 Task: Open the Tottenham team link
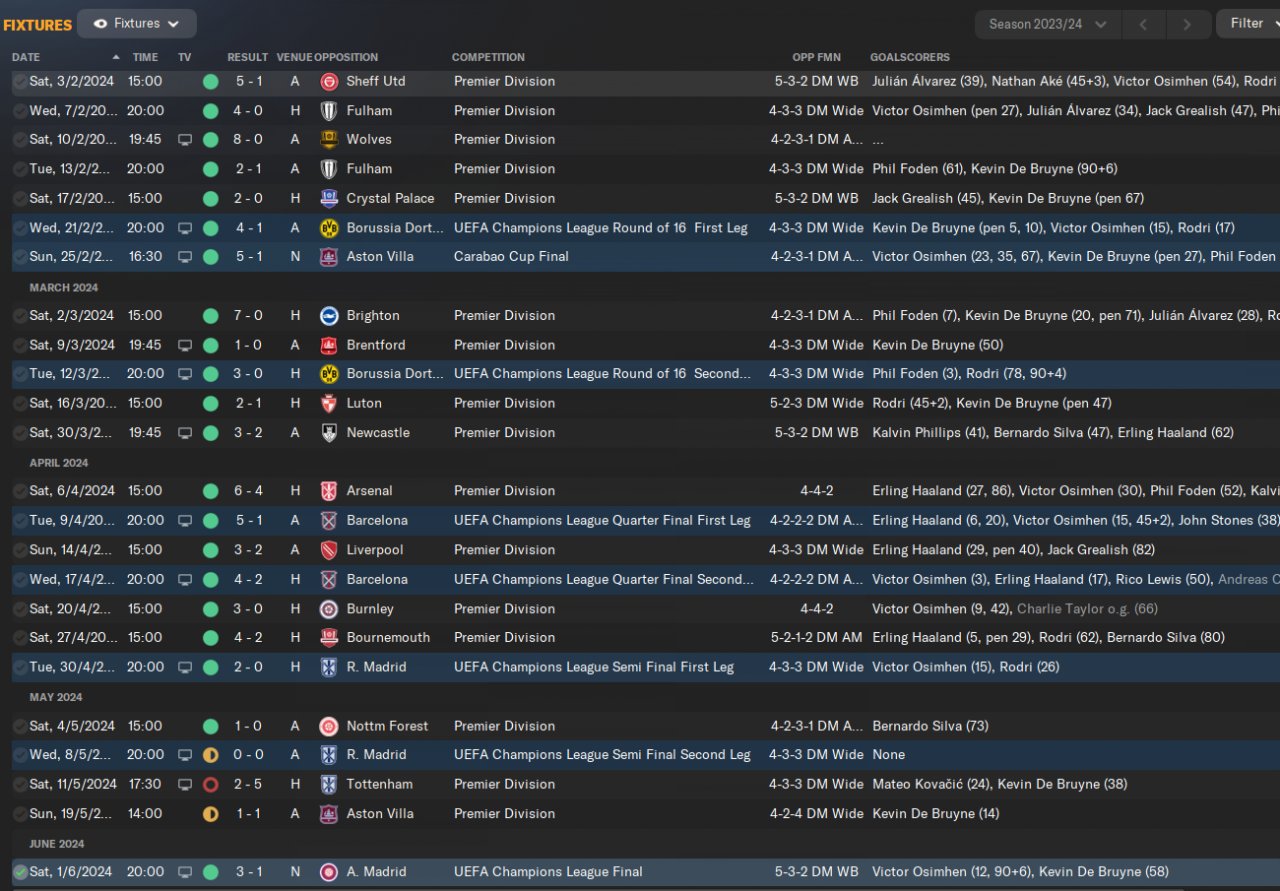pyautogui.click(x=380, y=785)
